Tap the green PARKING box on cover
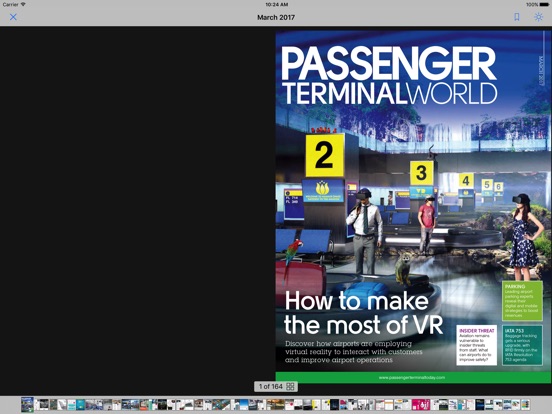 pos(522,301)
